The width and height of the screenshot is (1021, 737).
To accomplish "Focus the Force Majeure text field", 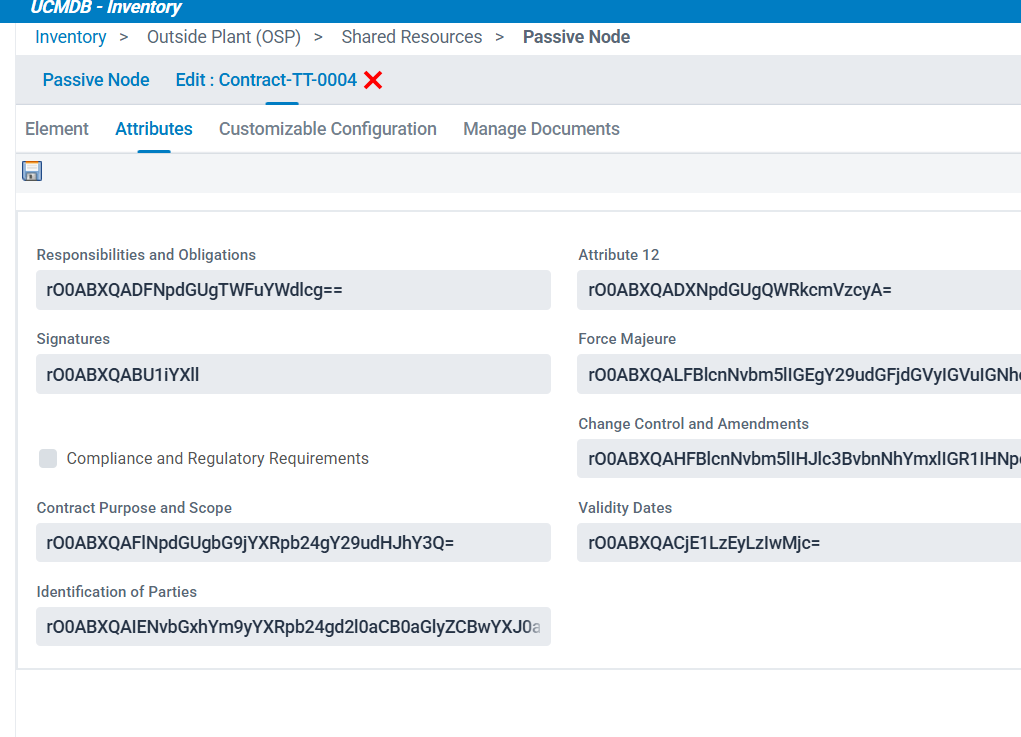I will point(798,374).
